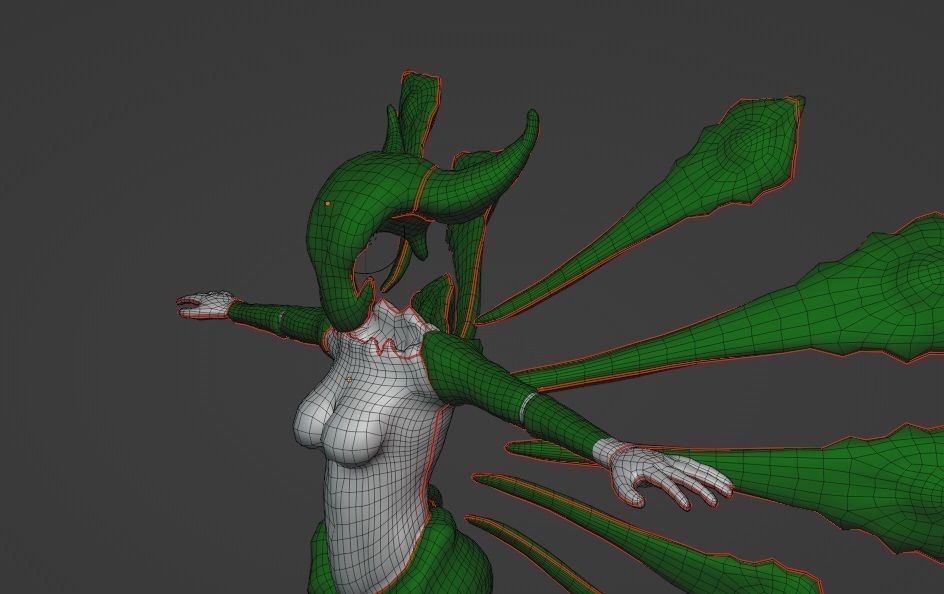Select the orange vertex on the white chest
The height and width of the screenshot is (594, 944).
349,379
